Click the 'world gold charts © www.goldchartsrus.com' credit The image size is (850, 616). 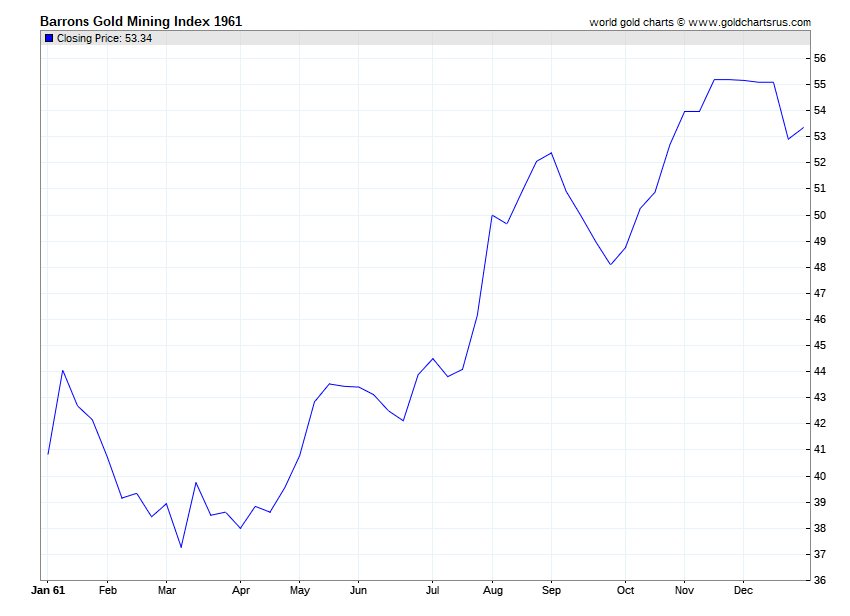coord(700,22)
